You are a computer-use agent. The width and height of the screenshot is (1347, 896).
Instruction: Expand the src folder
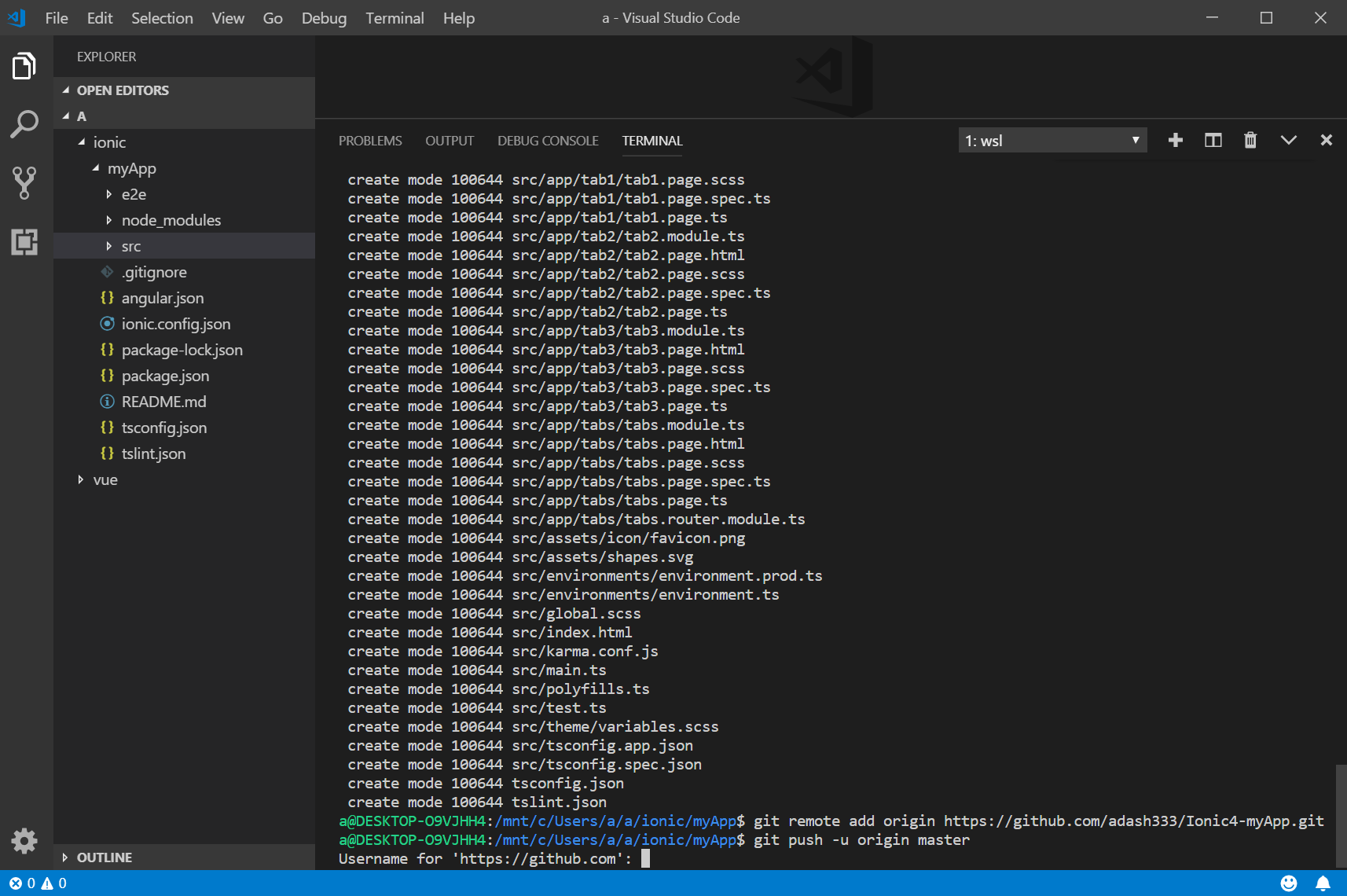(130, 246)
